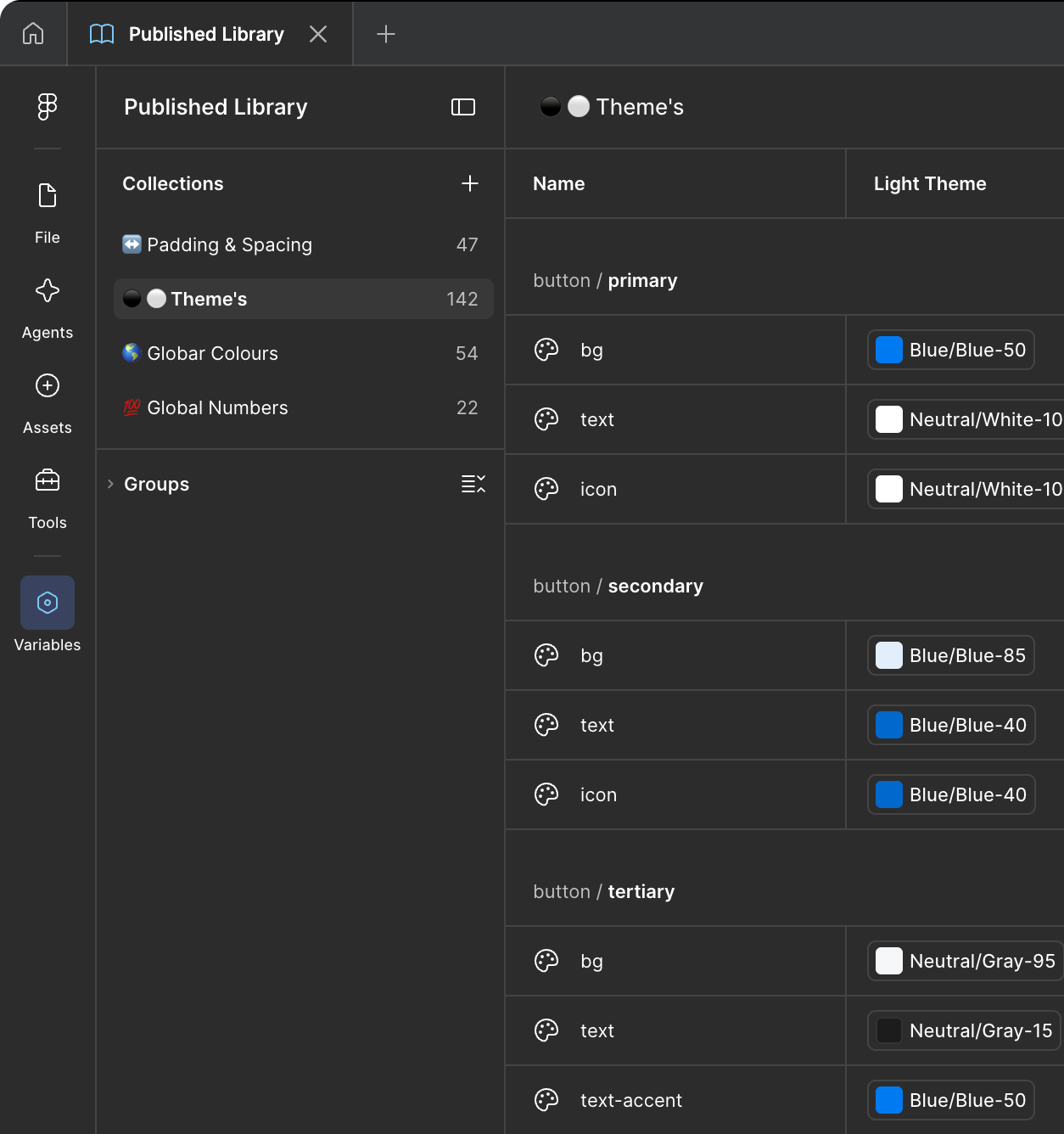1064x1134 pixels.
Task: Click the Neutral/Gray-95 value chip
Action: pyautogui.click(x=966, y=961)
